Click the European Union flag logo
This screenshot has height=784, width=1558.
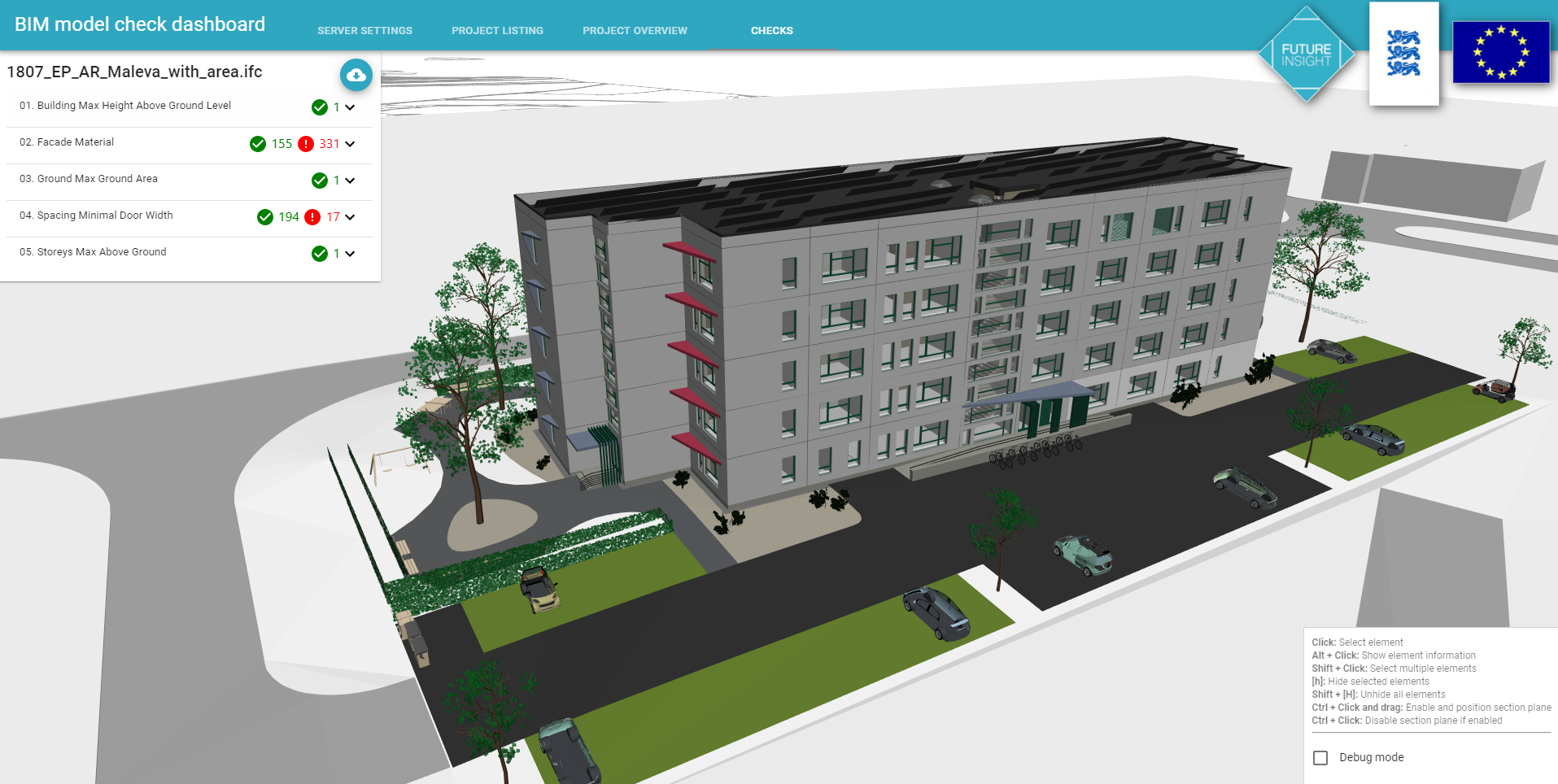(x=1500, y=53)
